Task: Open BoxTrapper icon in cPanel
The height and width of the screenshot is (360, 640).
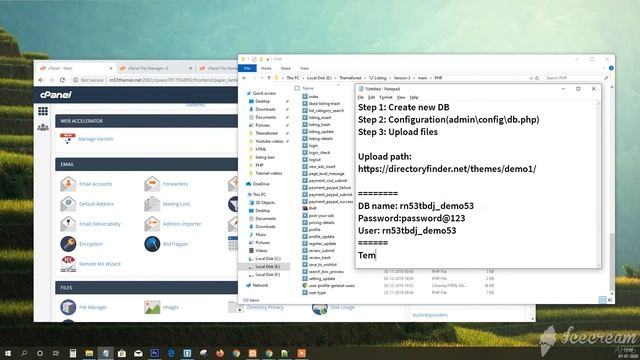Action: (x=152, y=244)
